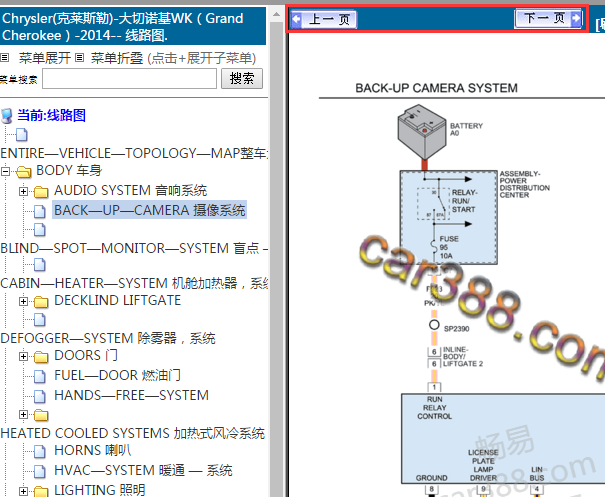Click the HORNS 喇叭 page icon
Viewport: 605px width, 497px height.
coord(40,451)
